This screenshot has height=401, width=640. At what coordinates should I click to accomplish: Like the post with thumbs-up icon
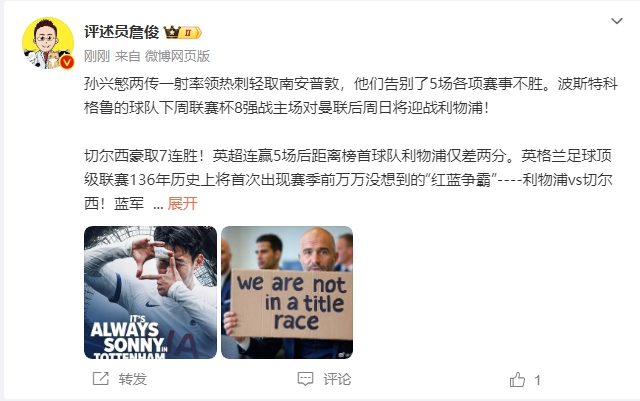517,380
